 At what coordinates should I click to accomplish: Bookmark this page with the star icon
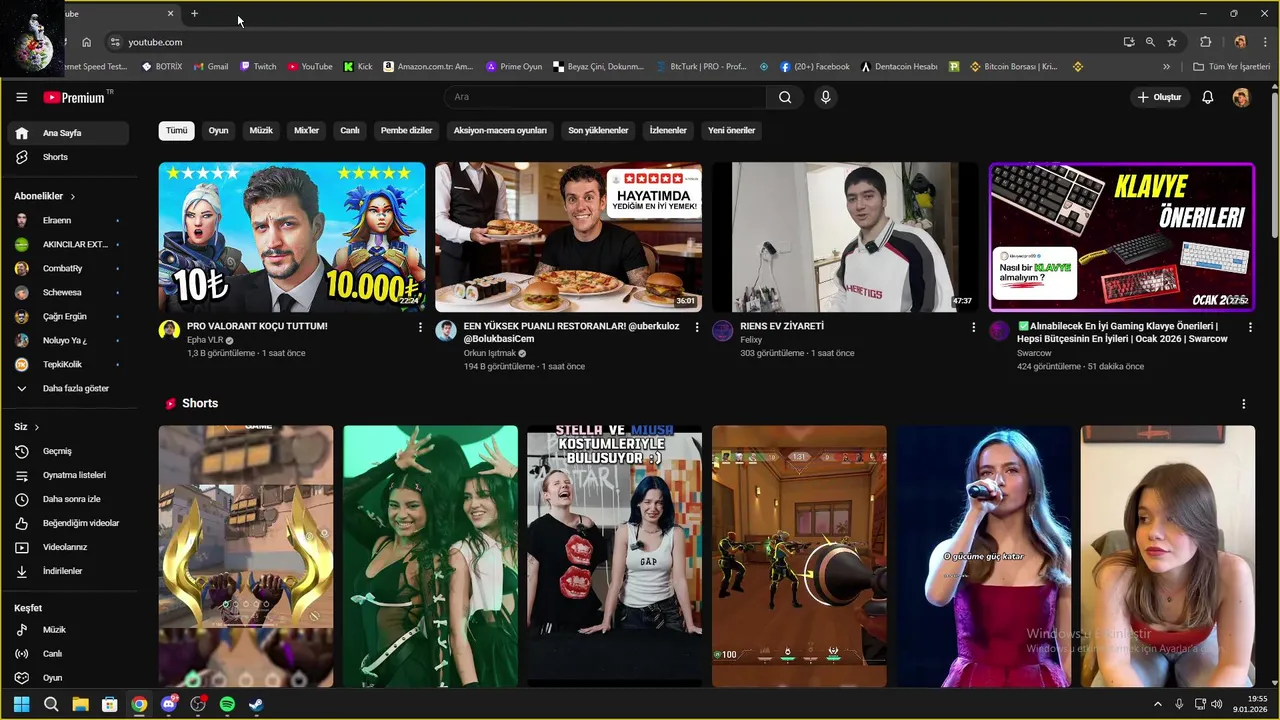(x=1172, y=42)
